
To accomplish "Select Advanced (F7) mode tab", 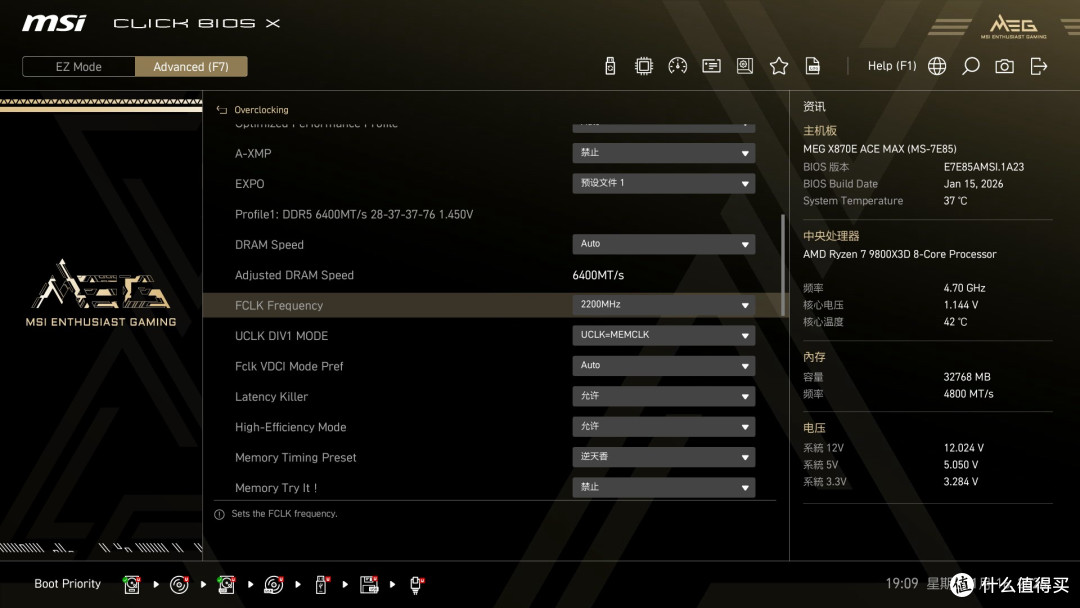I will pyautogui.click(x=191, y=67).
